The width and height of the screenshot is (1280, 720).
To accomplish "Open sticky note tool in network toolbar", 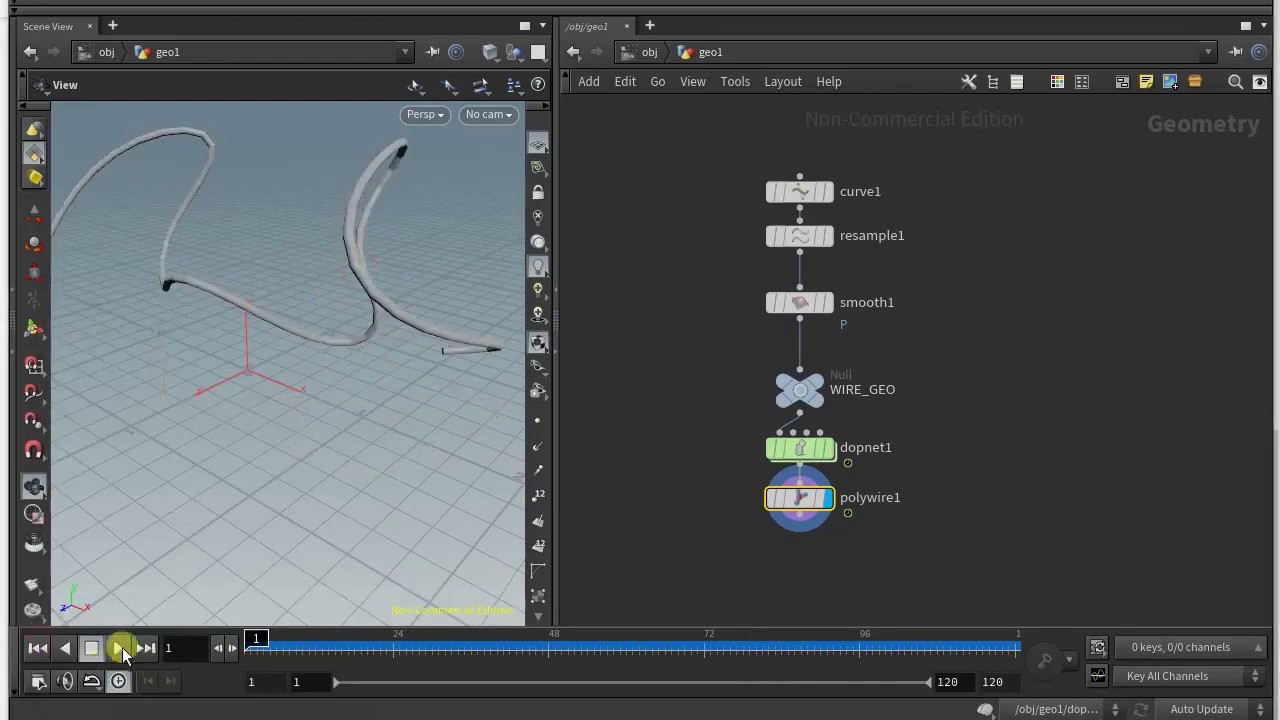I will (1146, 82).
